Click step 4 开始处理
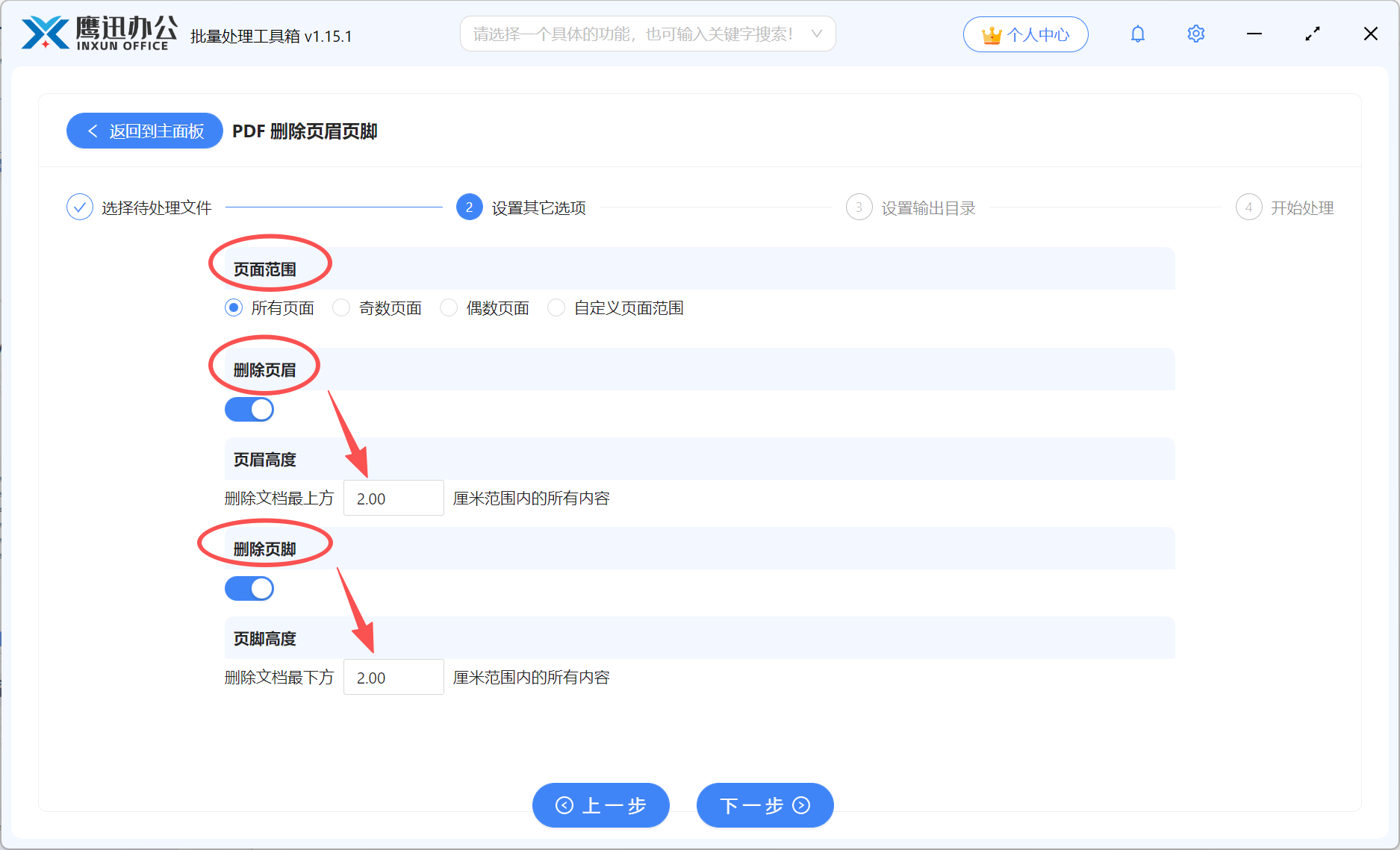The width and height of the screenshot is (1400, 850). click(x=1285, y=207)
